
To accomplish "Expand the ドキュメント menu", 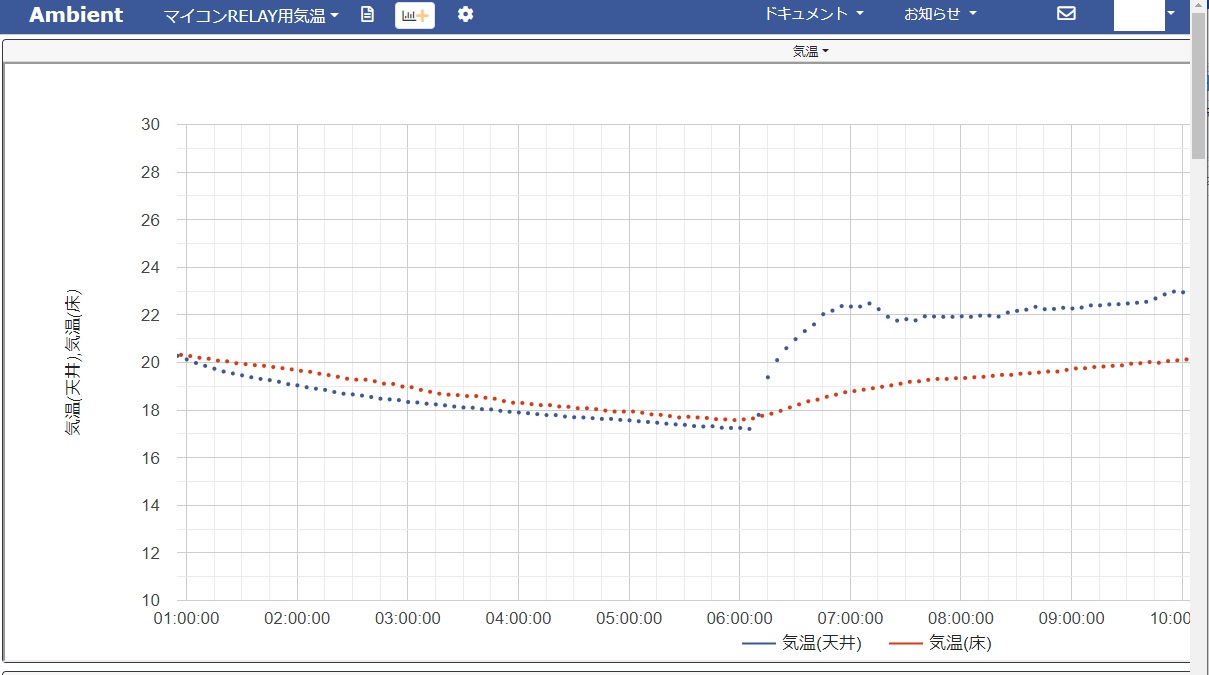I will (x=813, y=14).
